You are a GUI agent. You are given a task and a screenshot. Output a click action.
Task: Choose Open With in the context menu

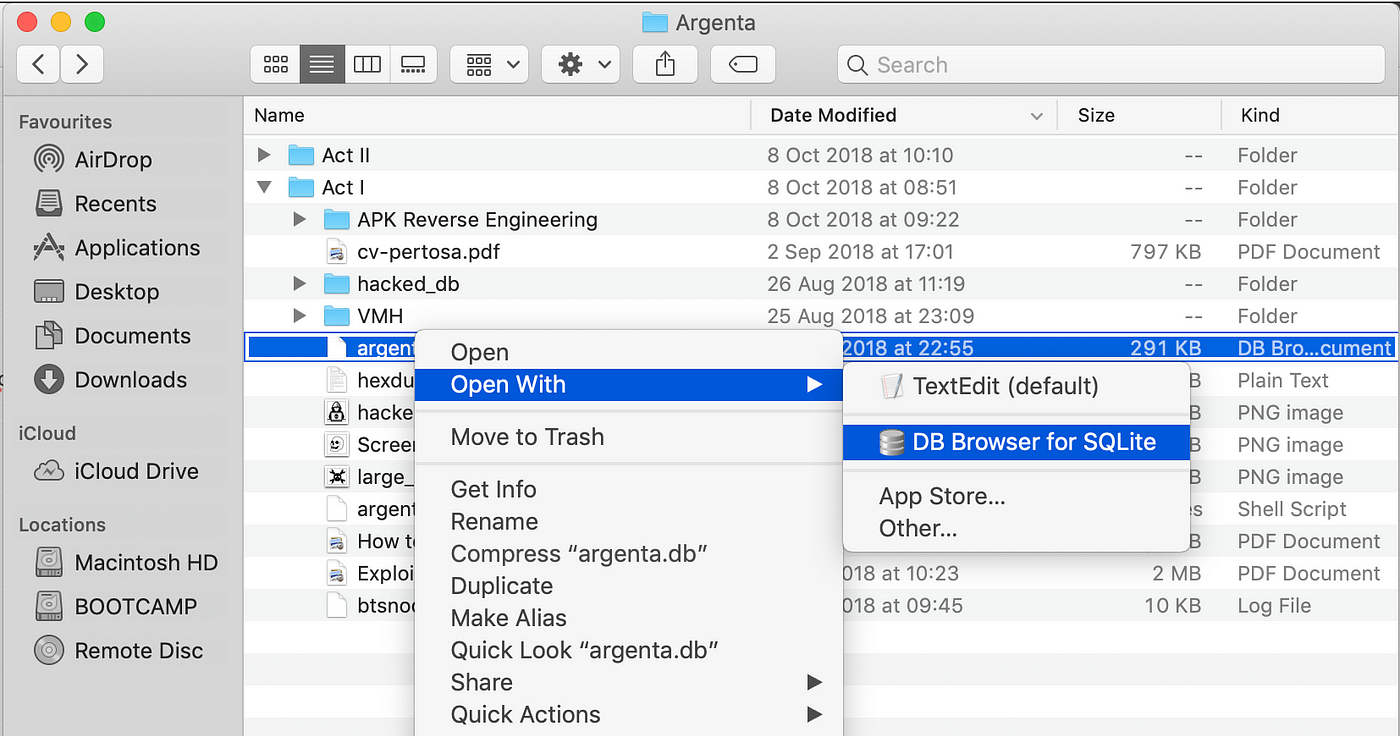[629, 384]
